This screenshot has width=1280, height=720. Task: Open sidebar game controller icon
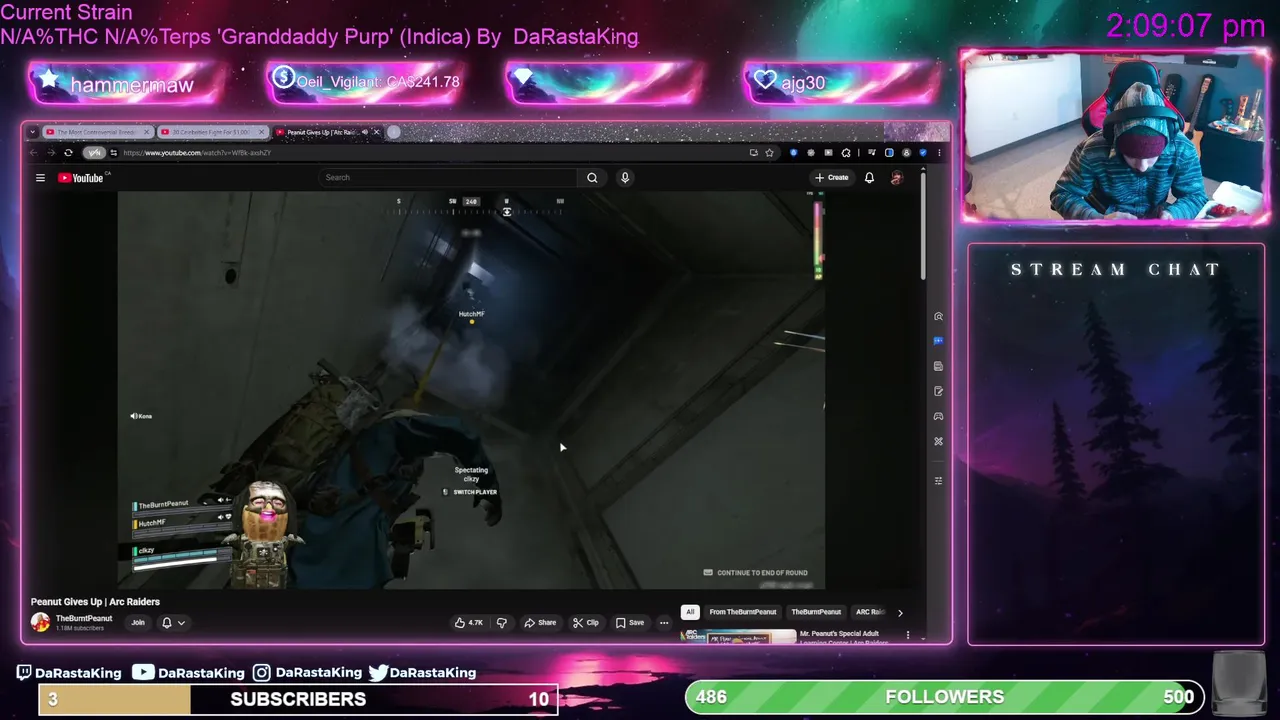tap(938, 416)
